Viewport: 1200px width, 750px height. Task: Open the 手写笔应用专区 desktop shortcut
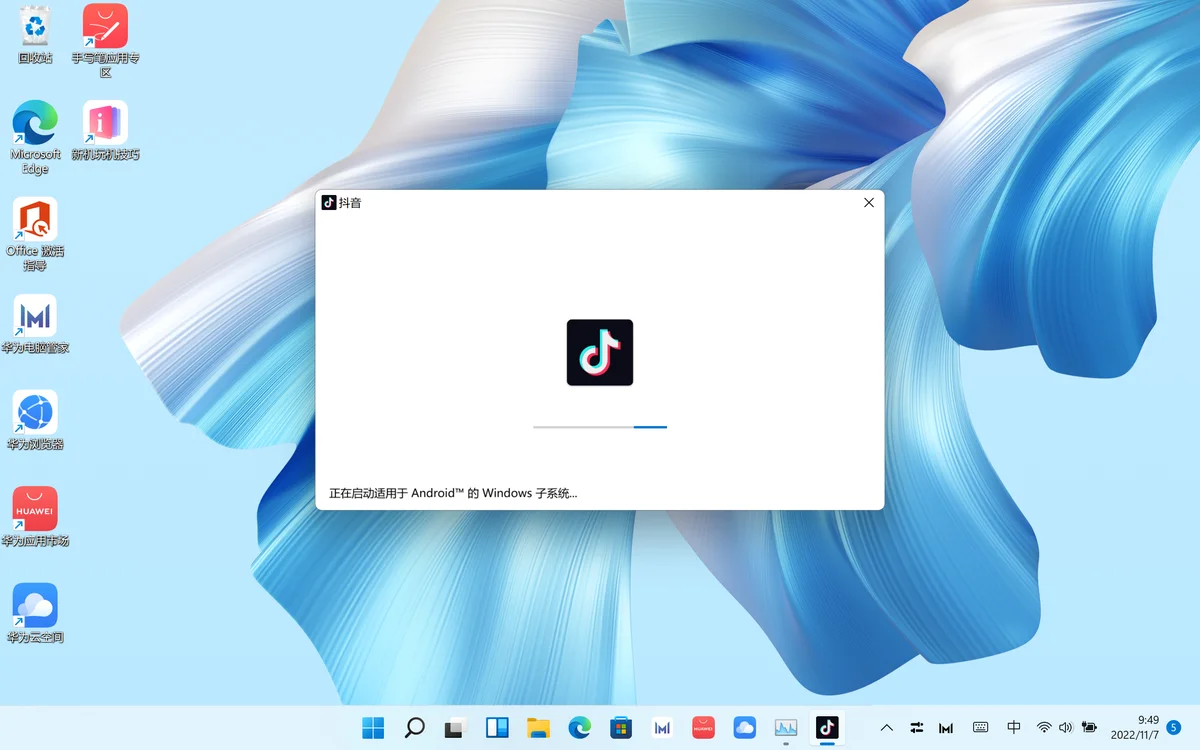coord(105,41)
